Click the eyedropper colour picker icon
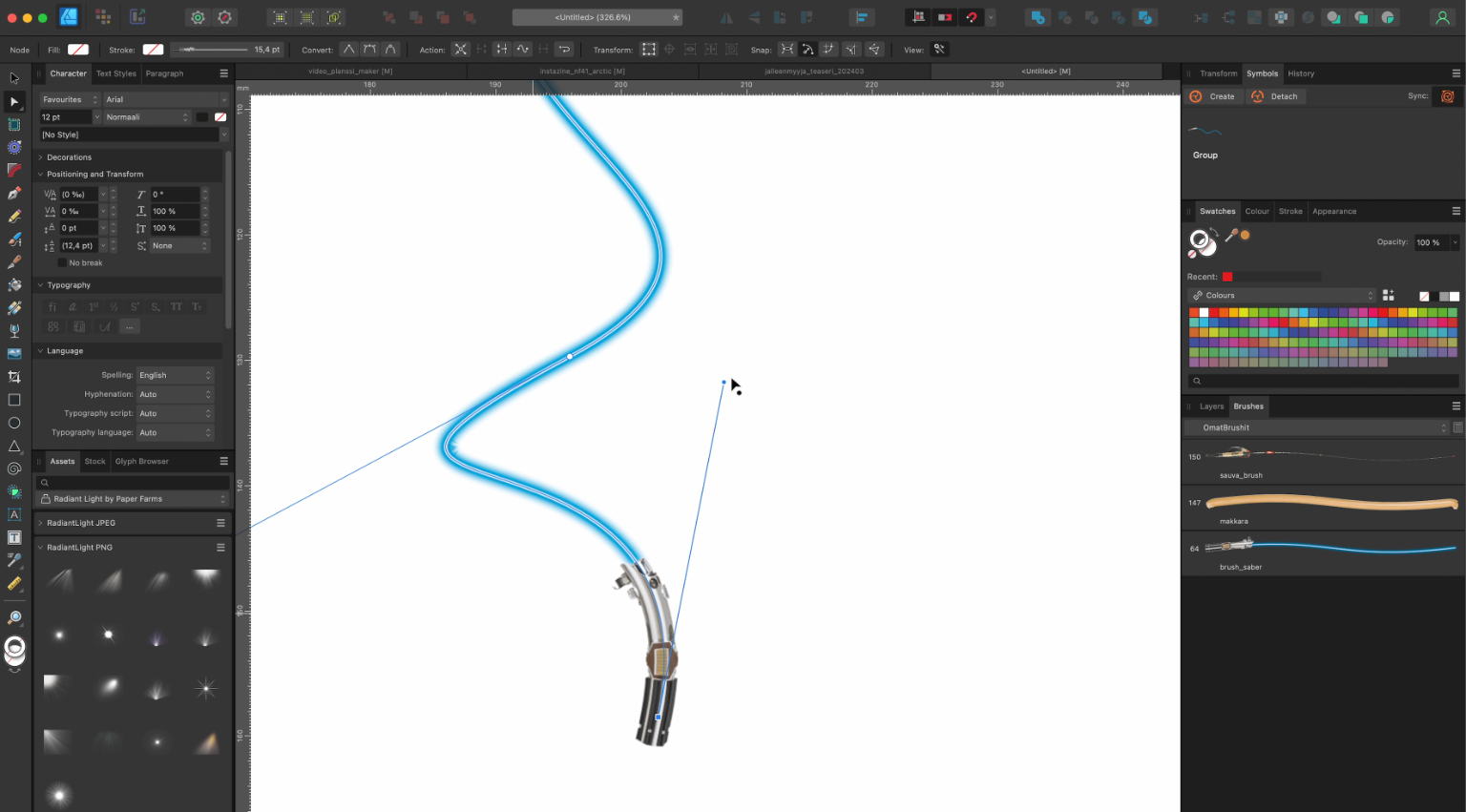The width and height of the screenshot is (1466, 812). 1231,236
